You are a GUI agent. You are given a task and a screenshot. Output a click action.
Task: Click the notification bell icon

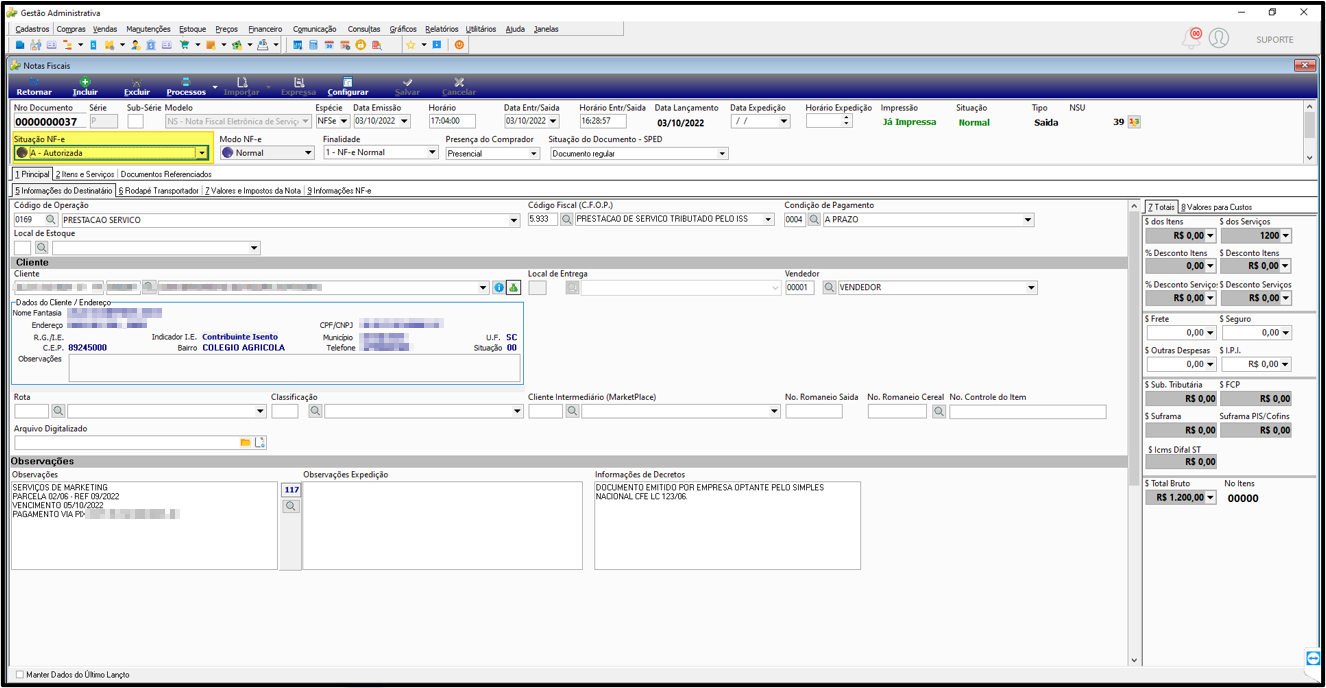coord(1191,38)
